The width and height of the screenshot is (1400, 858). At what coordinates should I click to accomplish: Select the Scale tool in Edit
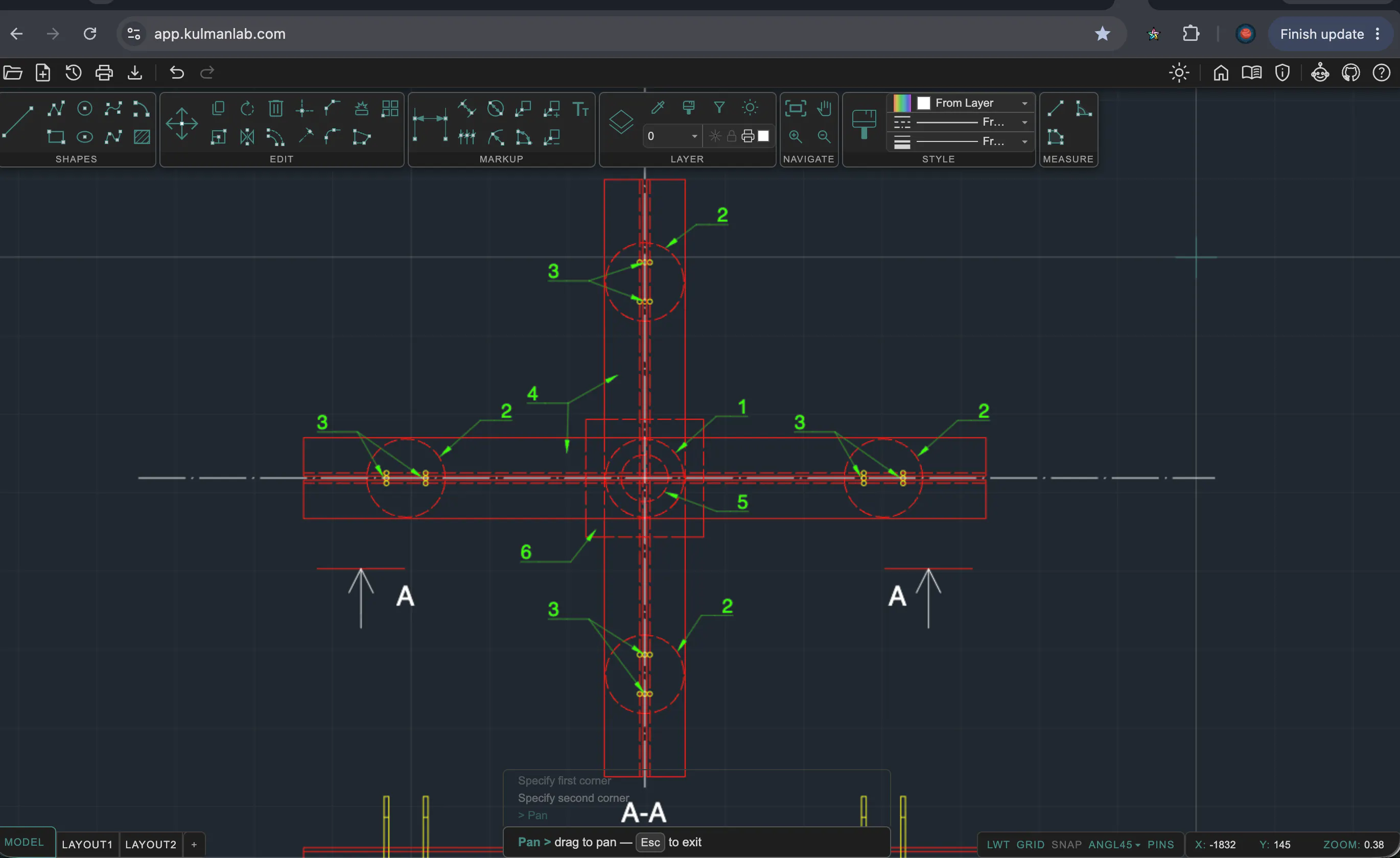tap(218, 136)
